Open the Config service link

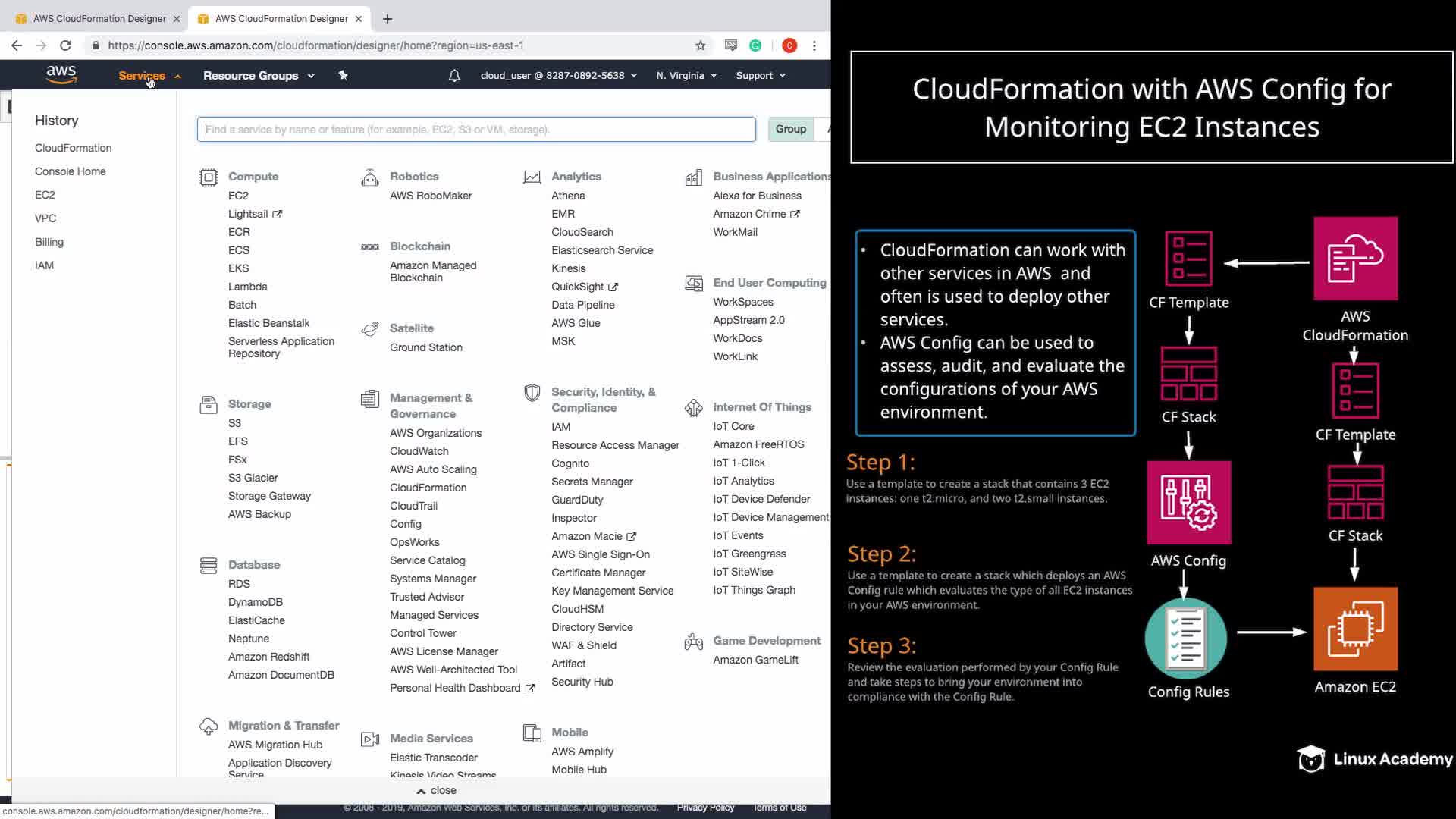(x=405, y=524)
